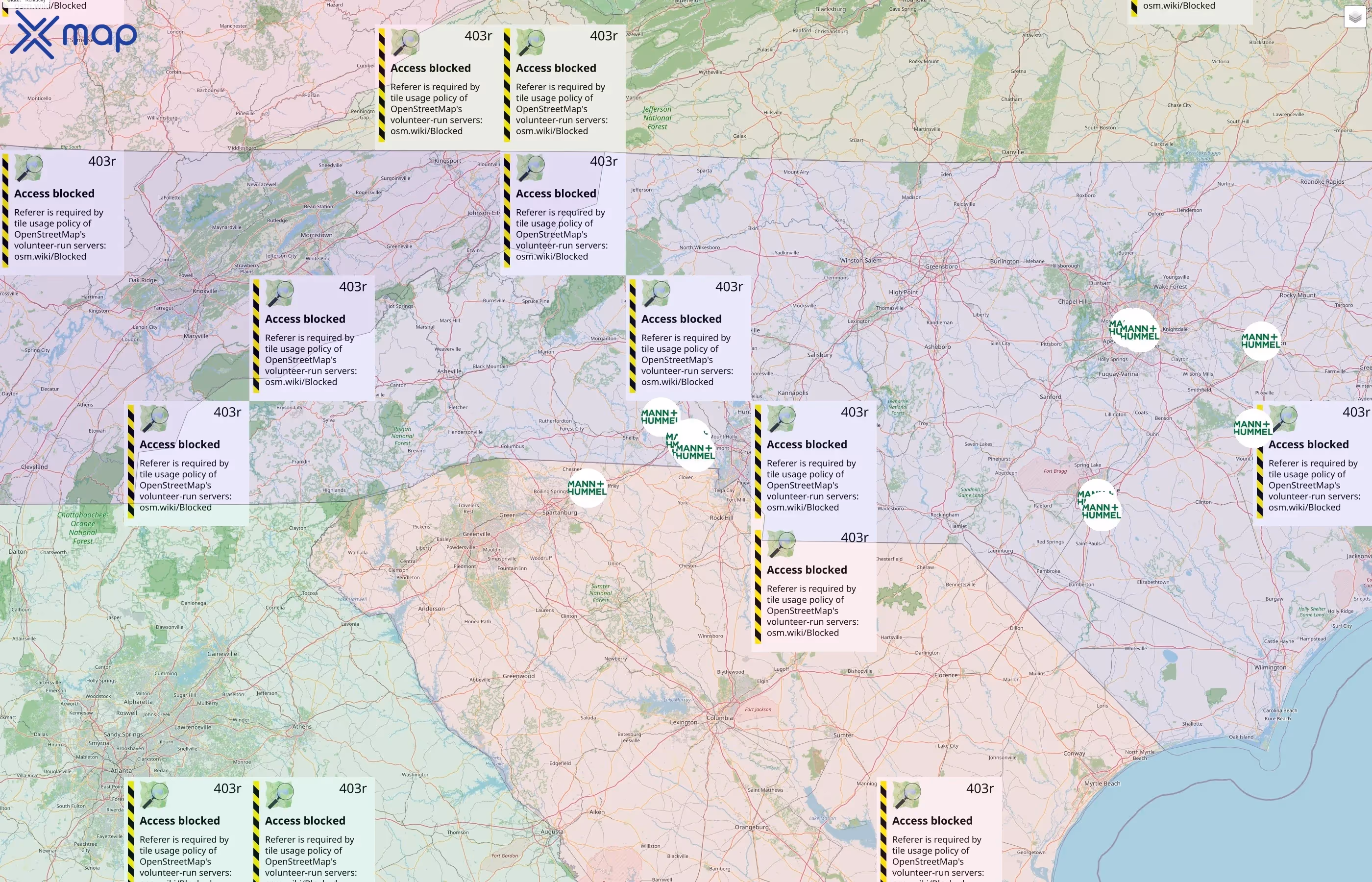Click the Columbia city label

coord(720,718)
